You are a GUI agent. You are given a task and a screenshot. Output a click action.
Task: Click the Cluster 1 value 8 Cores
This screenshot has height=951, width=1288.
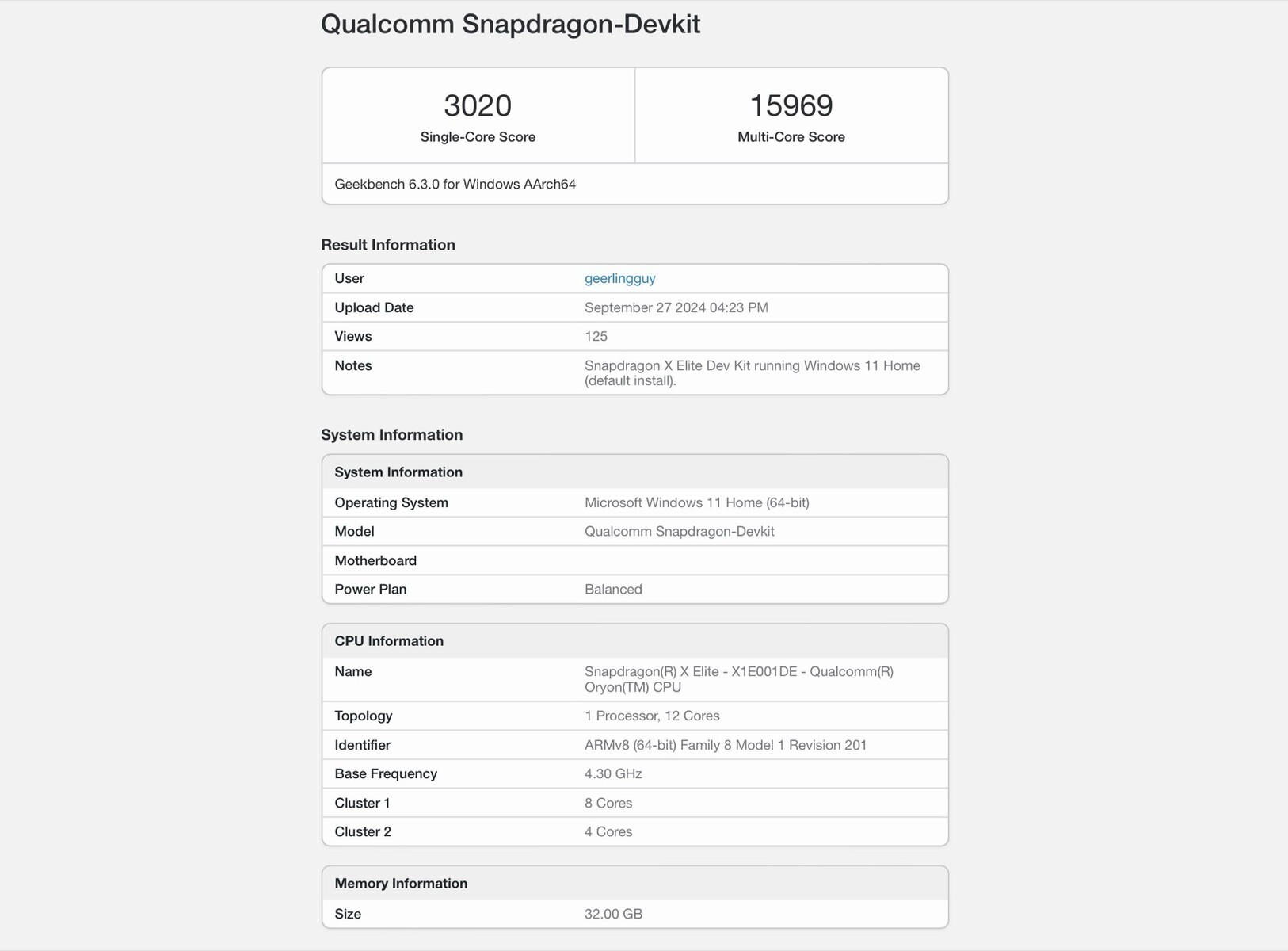[608, 803]
